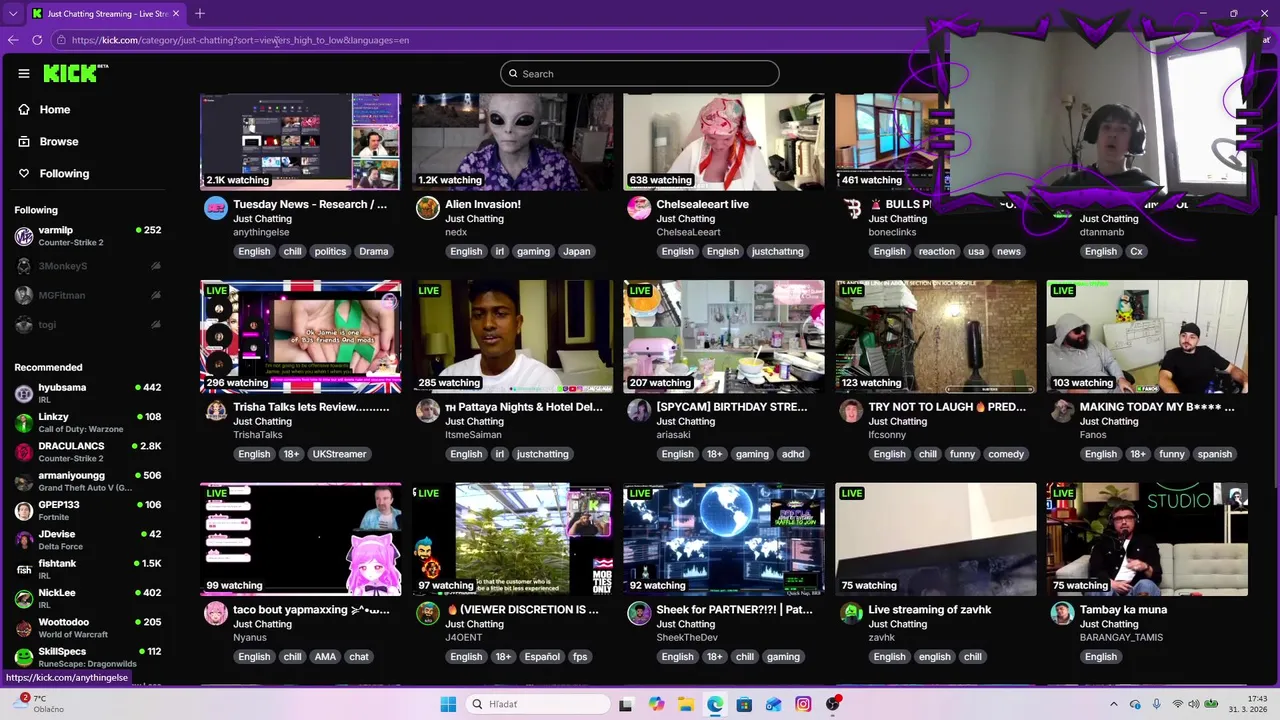
Task: Click the browser address bar URL
Action: (x=240, y=40)
